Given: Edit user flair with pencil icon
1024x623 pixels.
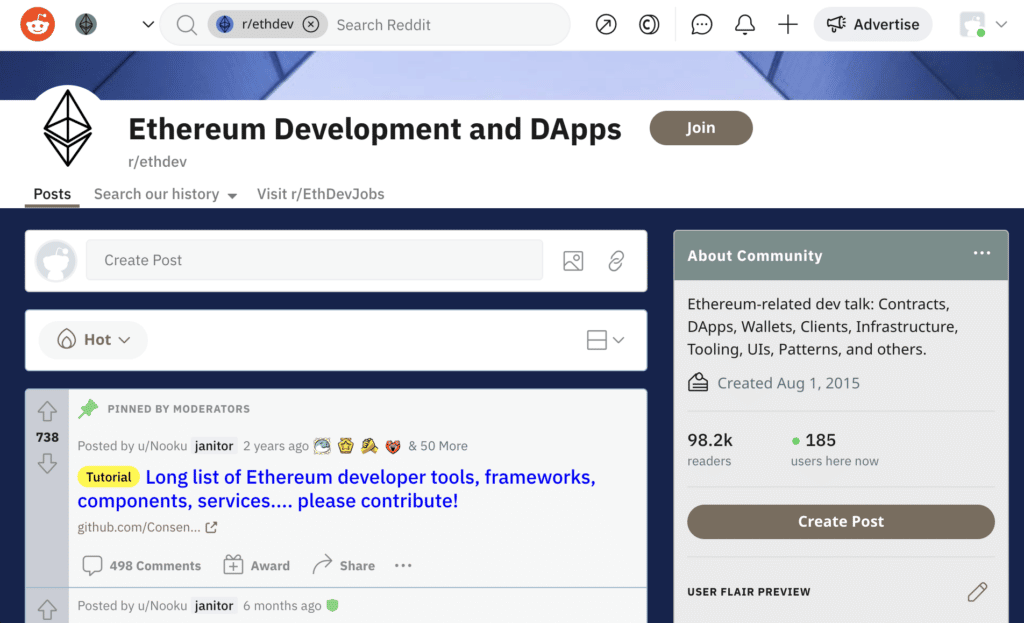Looking at the screenshot, I should 978,592.
